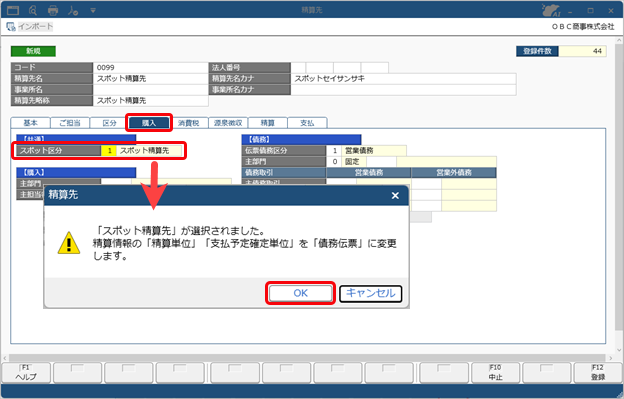Image resolution: width=624 pixels, height=399 pixels.
Task: Click the vertical scrollbar down arrow
Action: tap(619, 350)
